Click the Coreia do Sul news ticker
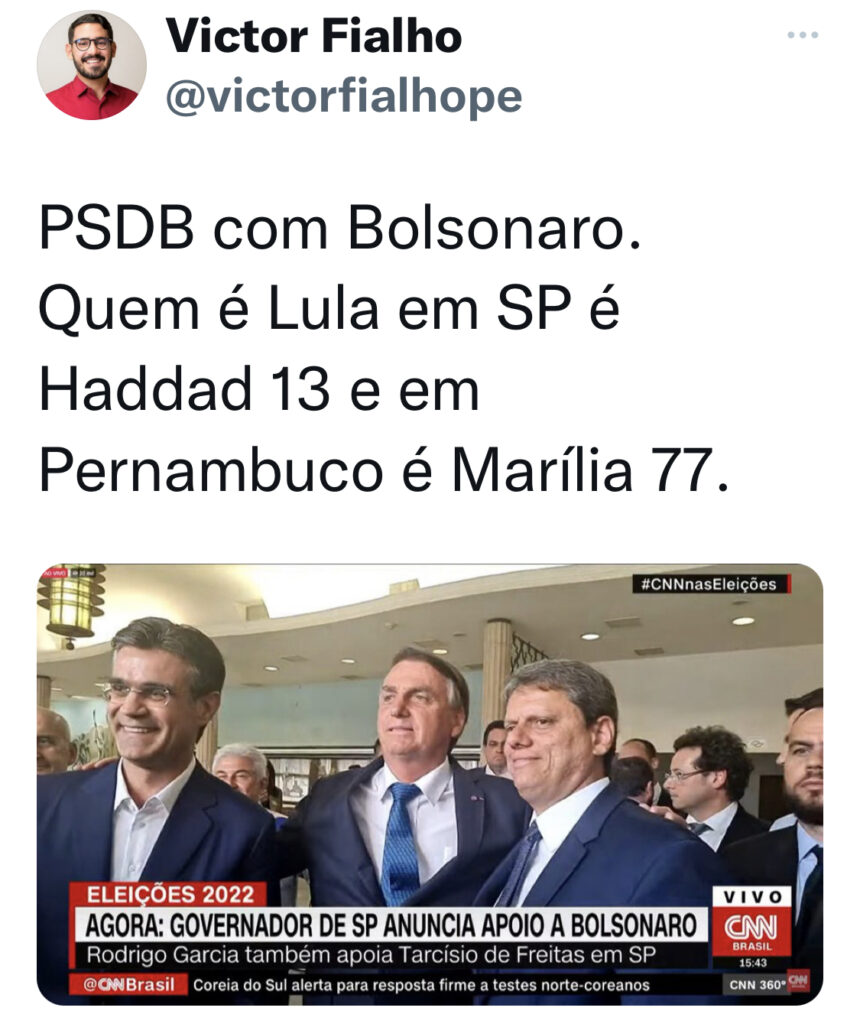The height and width of the screenshot is (1024, 860). (421, 985)
